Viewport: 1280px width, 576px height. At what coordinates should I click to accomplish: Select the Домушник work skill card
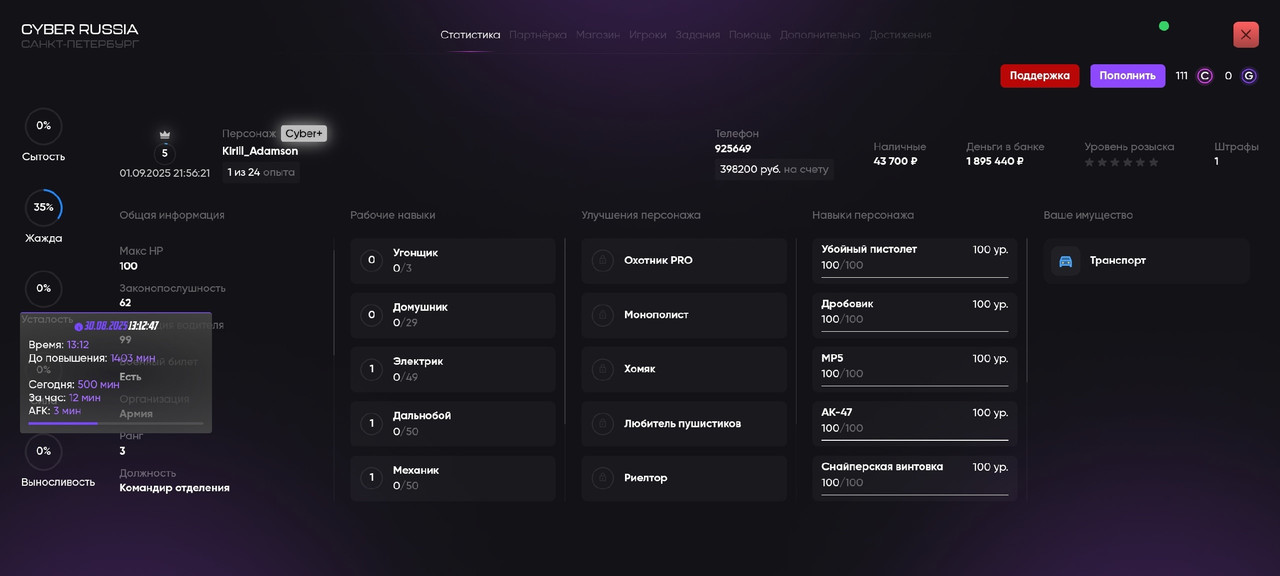453,315
